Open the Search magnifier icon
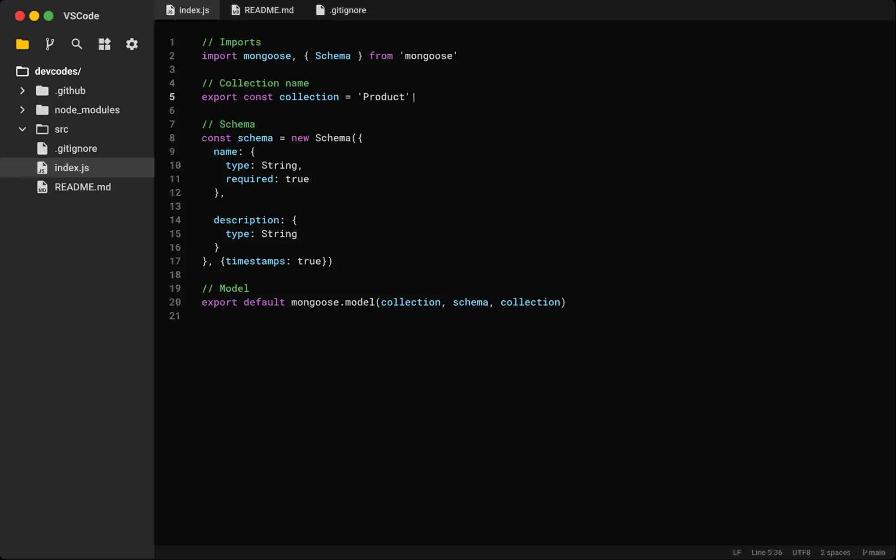This screenshot has height=560, width=896. pos(77,44)
